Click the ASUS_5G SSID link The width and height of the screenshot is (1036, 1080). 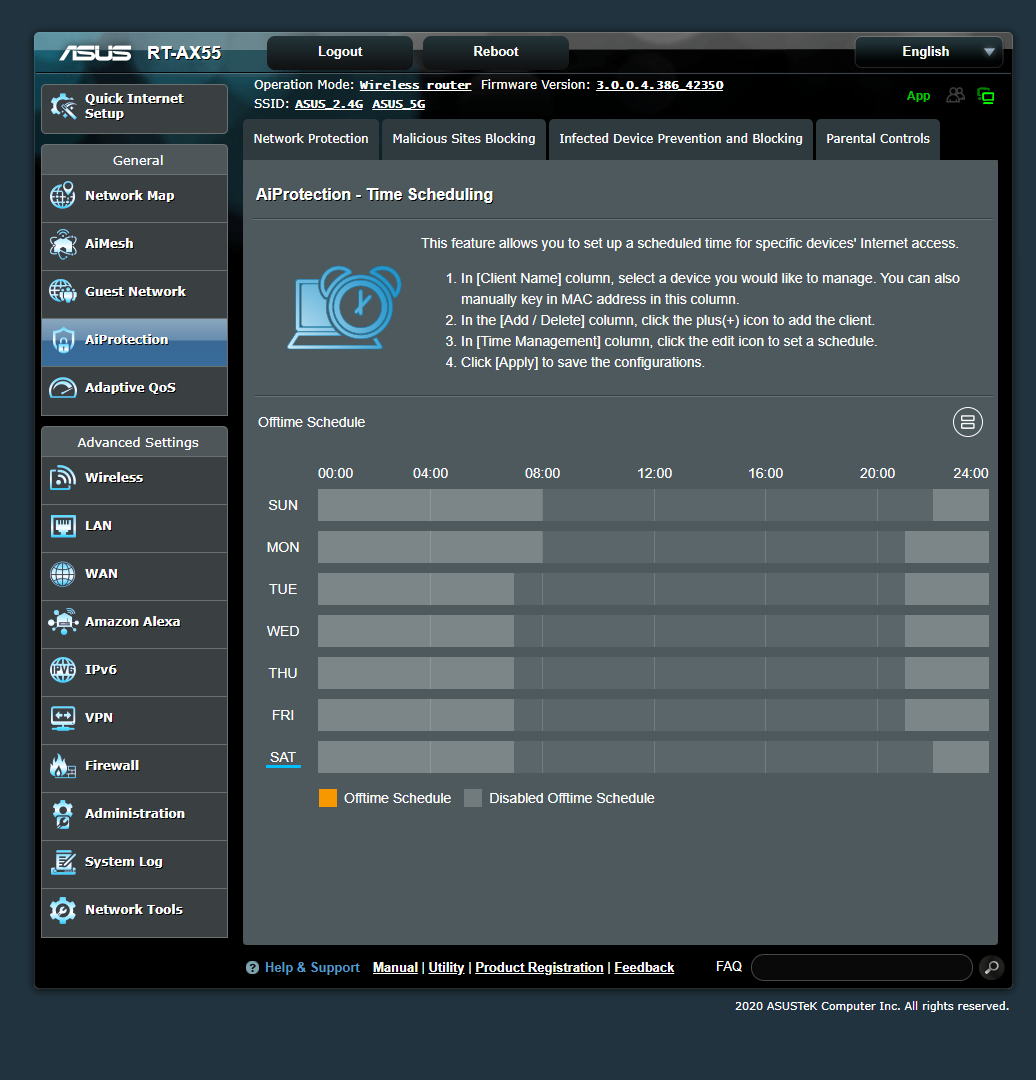pyautogui.click(x=399, y=104)
